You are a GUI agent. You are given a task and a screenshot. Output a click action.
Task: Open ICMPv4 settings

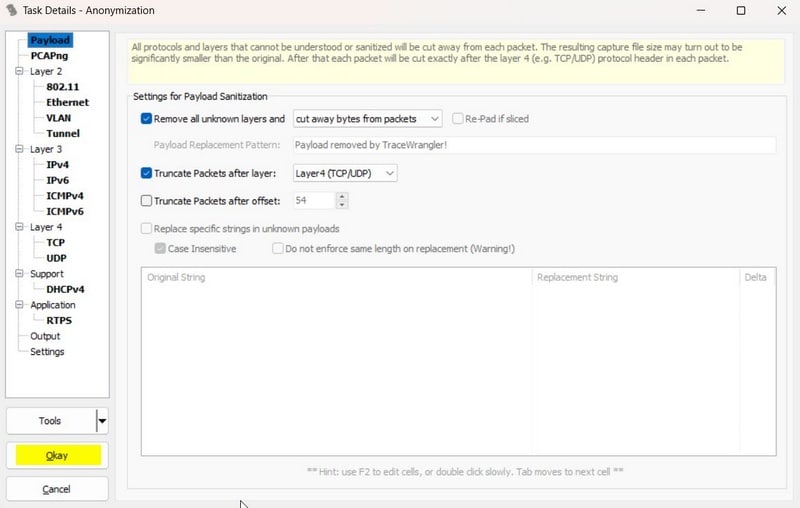click(65, 196)
